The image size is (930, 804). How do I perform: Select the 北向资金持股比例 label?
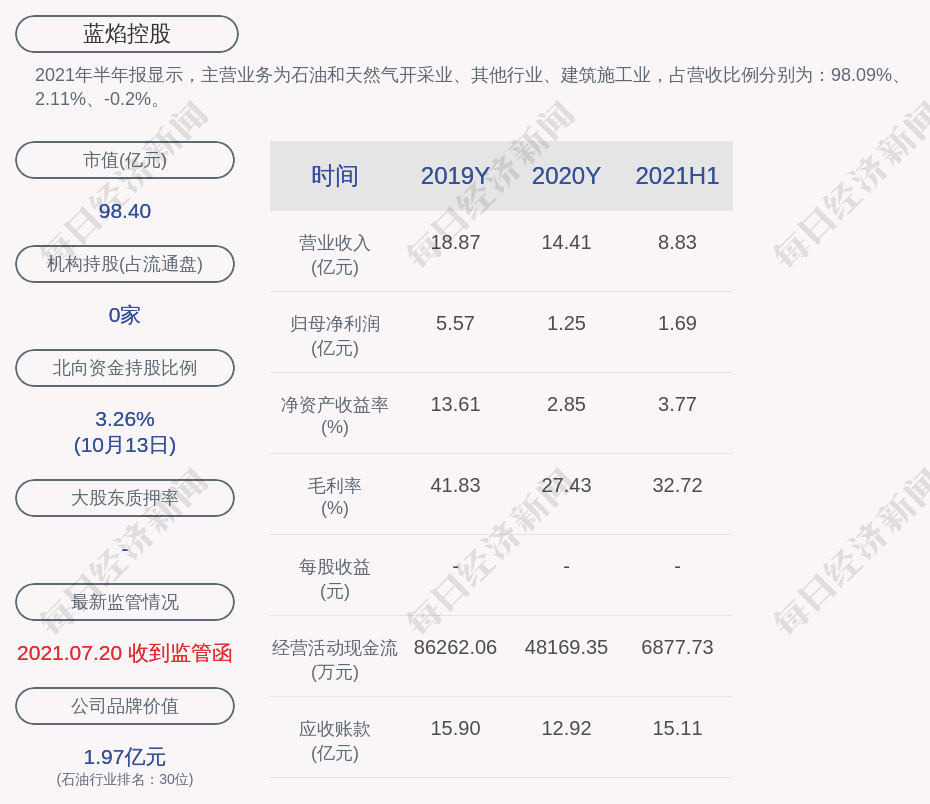point(125,368)
